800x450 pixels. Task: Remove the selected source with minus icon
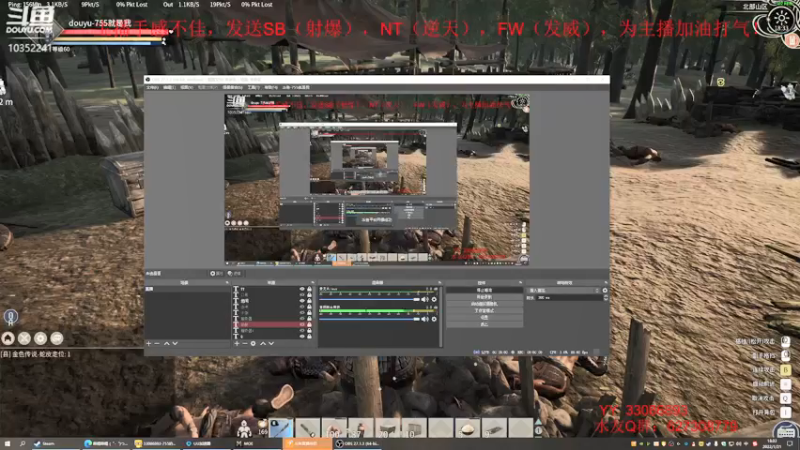[245, 343]
